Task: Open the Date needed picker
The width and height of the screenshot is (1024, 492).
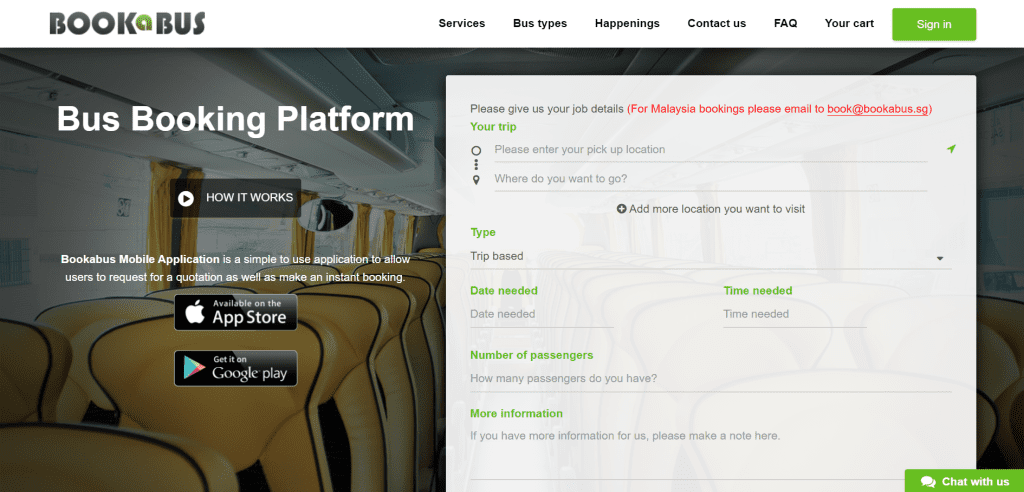Action: click(542, 314)
